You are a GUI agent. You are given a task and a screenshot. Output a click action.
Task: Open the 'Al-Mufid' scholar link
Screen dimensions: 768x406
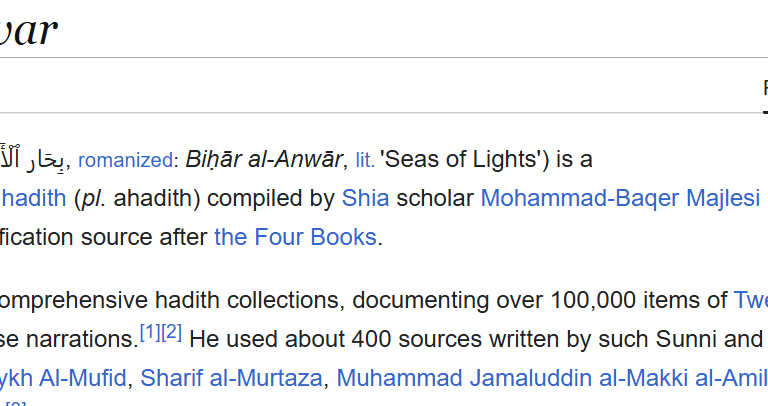(x=63, y=378)
